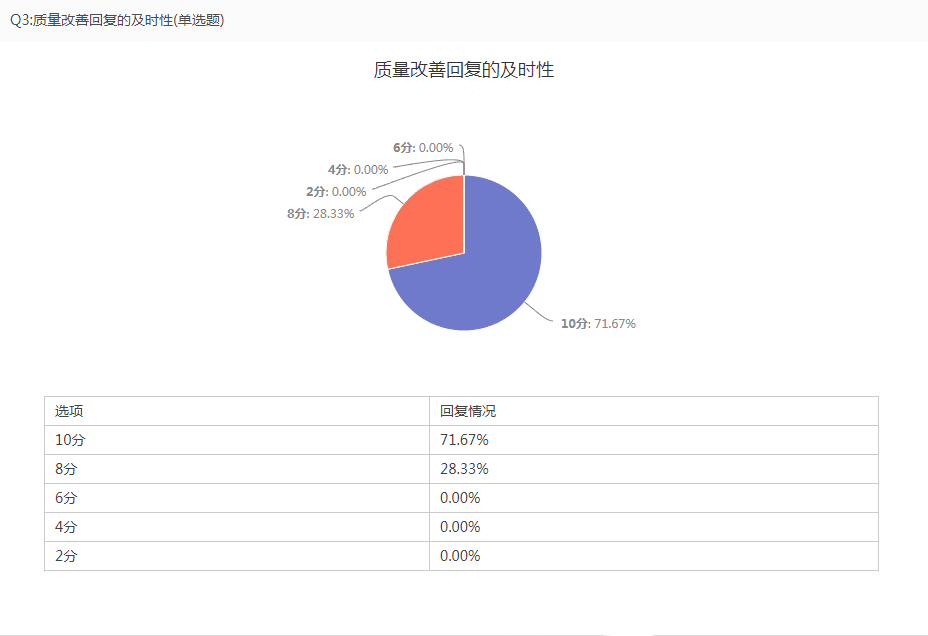Click the 选项 table column header
Screen dimensions: 928x636
(x=69, y=411)
